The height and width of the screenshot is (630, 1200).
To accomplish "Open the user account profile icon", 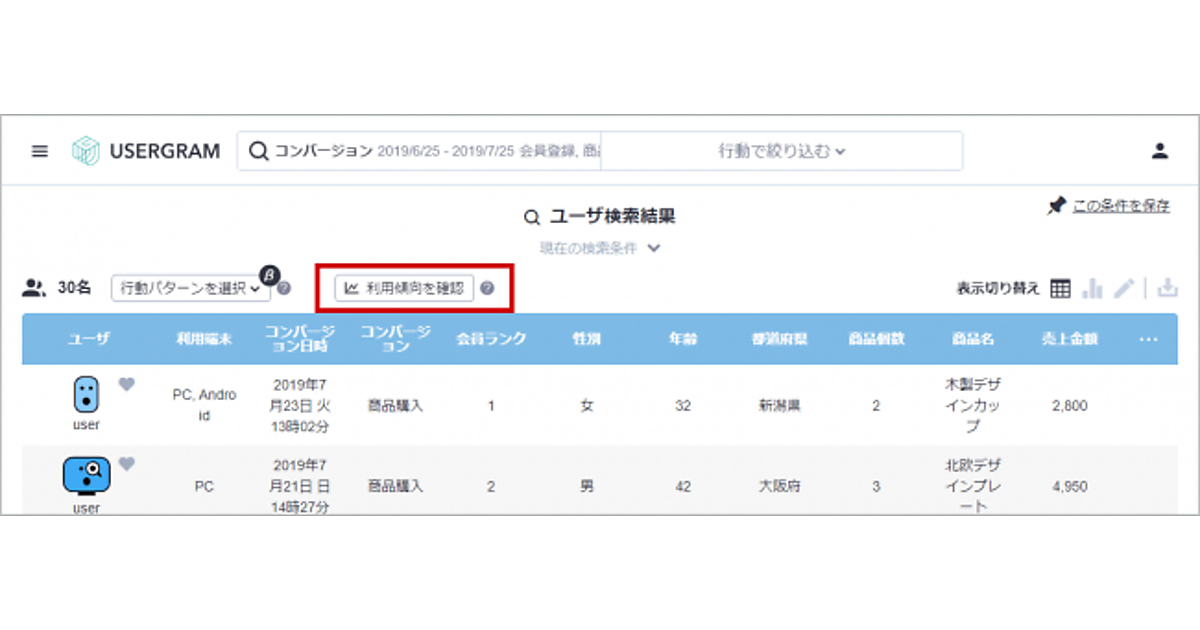I will [1160, 152].
